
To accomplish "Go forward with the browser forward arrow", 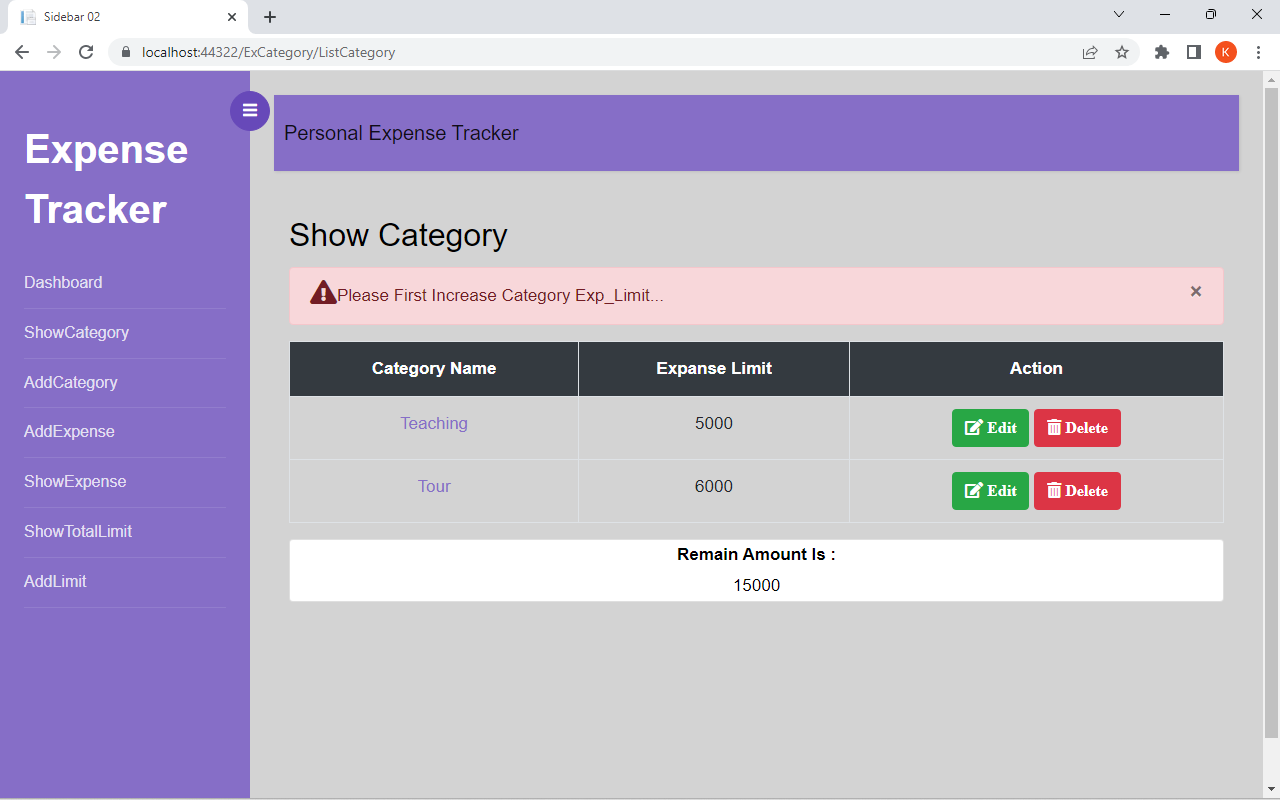I will pyautogui.click(x=54, y=52).
